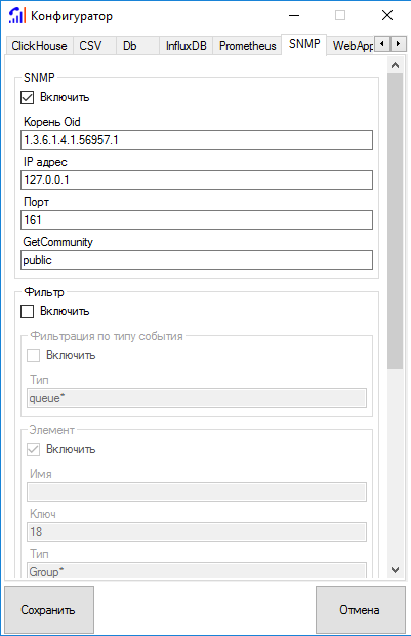The image size is (411, 636).
Task: Open the Prometheus tab
Action: click(x=247, y=46)
